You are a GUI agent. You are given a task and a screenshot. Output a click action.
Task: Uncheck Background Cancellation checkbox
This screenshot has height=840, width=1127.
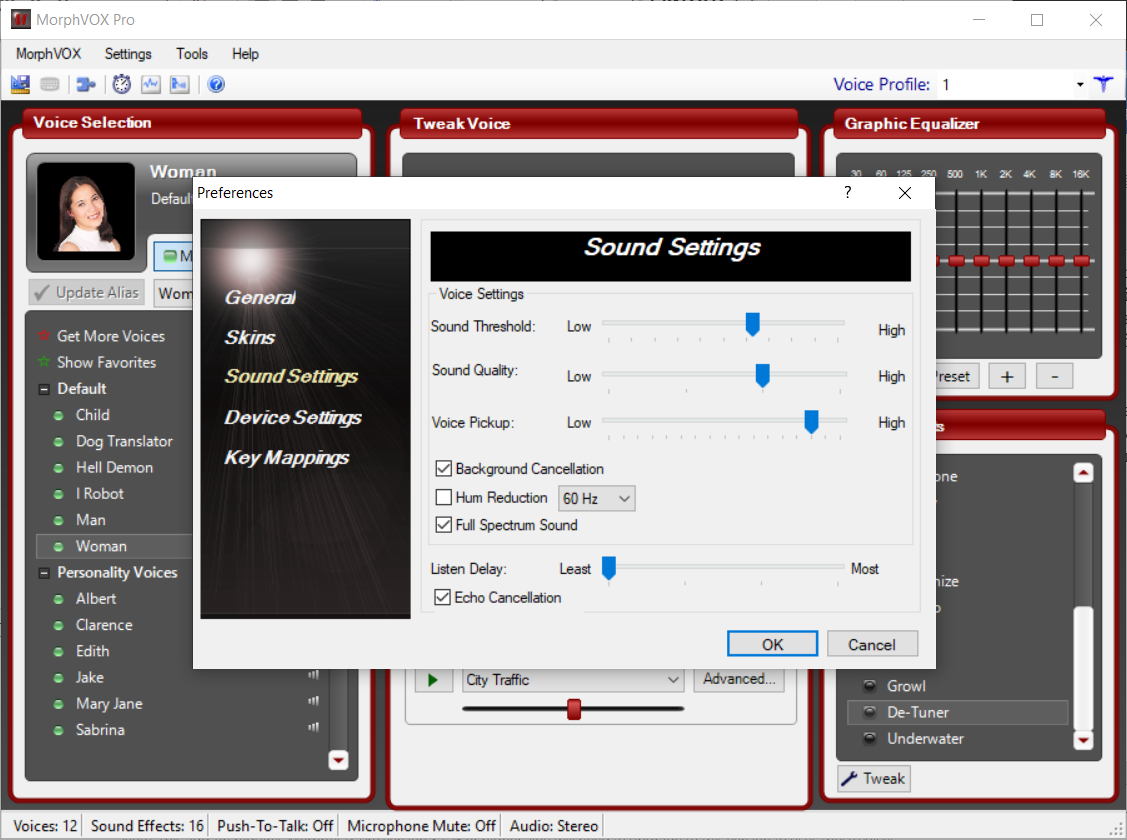click(x=444, y=469)
